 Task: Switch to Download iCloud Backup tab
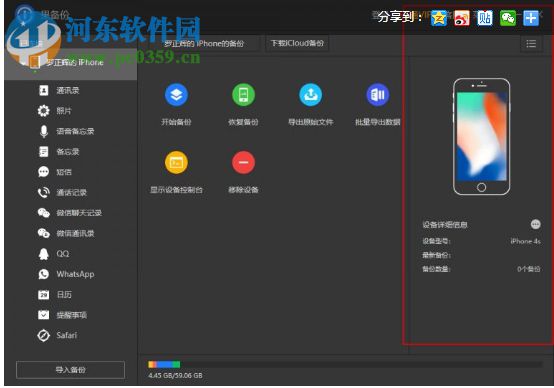pos(297,43)
